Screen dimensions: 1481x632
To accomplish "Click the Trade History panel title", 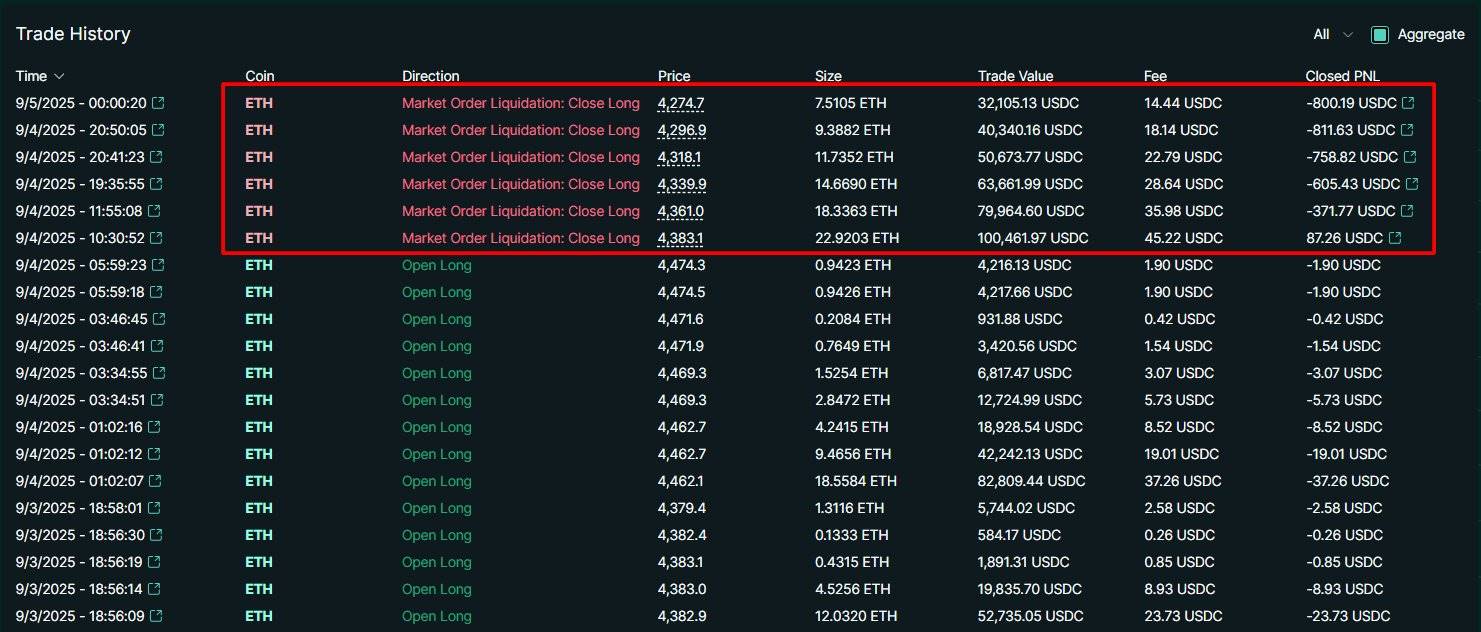I will (x=73, y=34).
